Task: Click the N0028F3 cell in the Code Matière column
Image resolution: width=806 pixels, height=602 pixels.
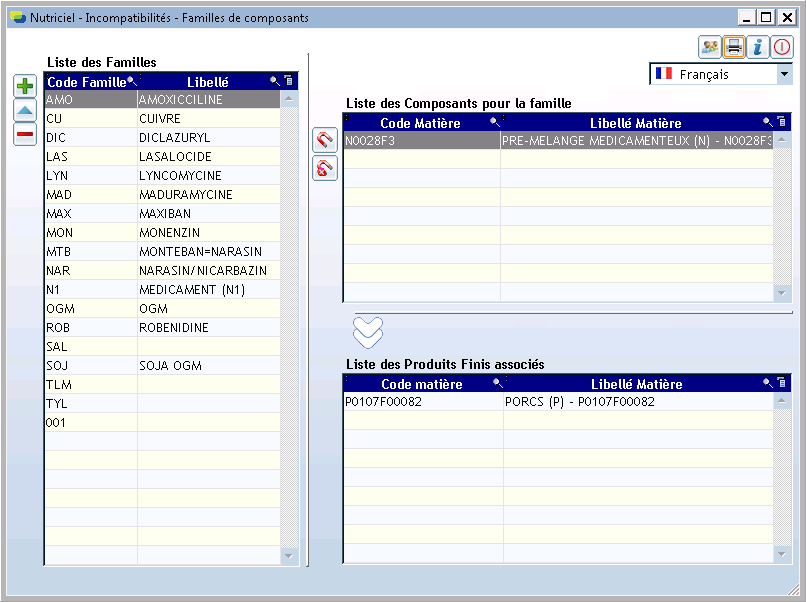Action: [422, 140]
